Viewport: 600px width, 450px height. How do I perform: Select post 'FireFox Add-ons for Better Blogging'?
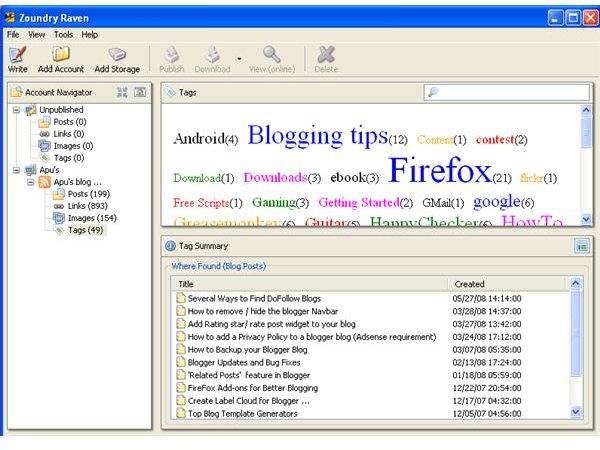click(x=253, y=388)
